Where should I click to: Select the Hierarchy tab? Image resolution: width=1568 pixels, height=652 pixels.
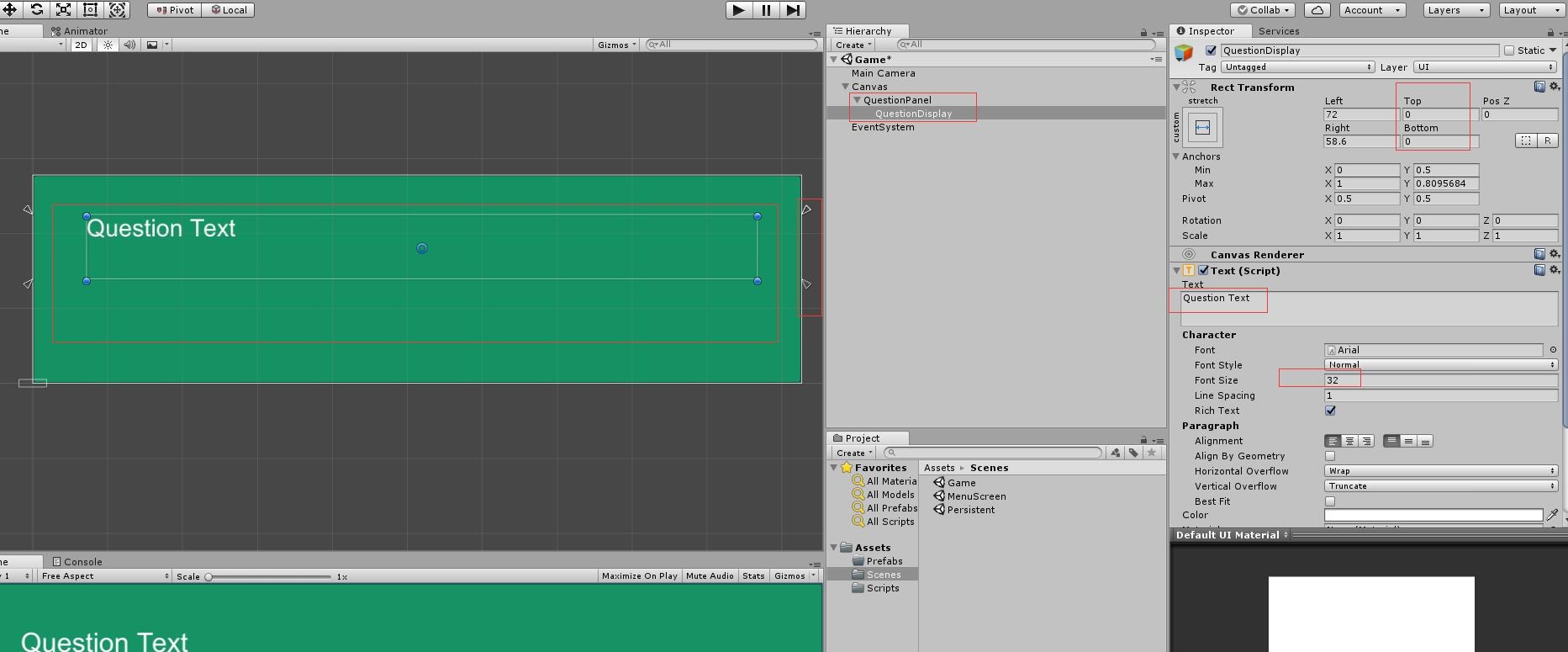pos(867,31)
